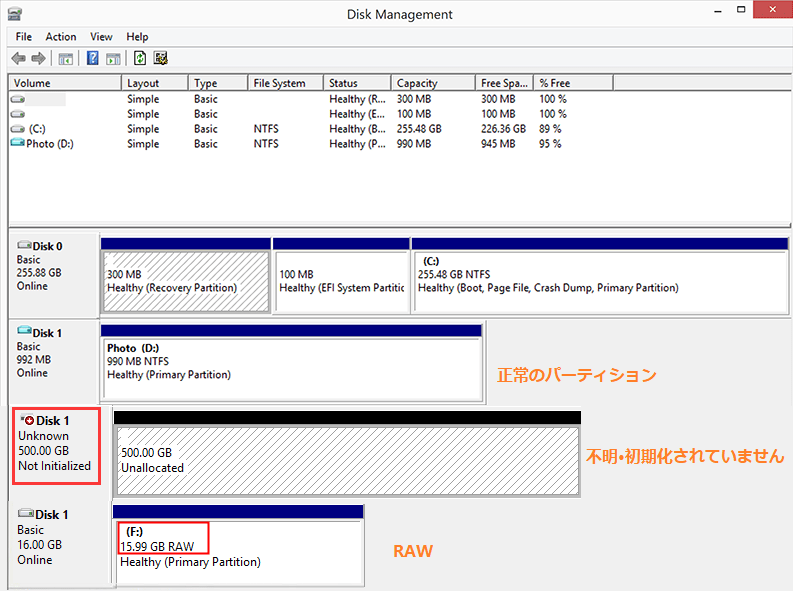Open the File menu
The height and width of the screenshot is (591, 793).
click(24, 37)
